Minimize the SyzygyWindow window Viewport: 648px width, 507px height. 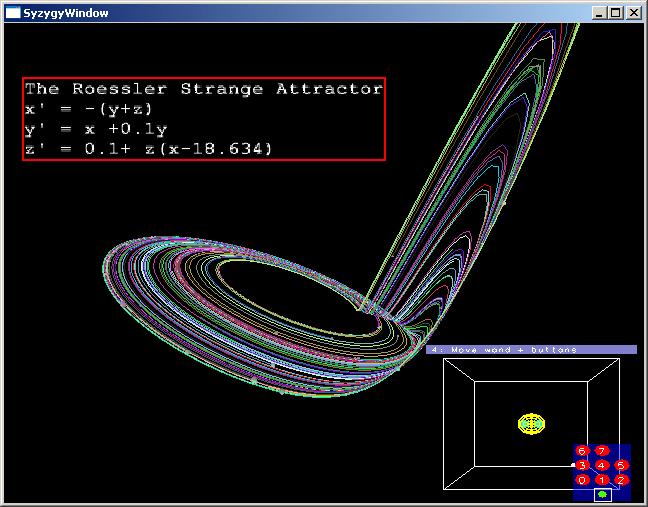point(600,13)
